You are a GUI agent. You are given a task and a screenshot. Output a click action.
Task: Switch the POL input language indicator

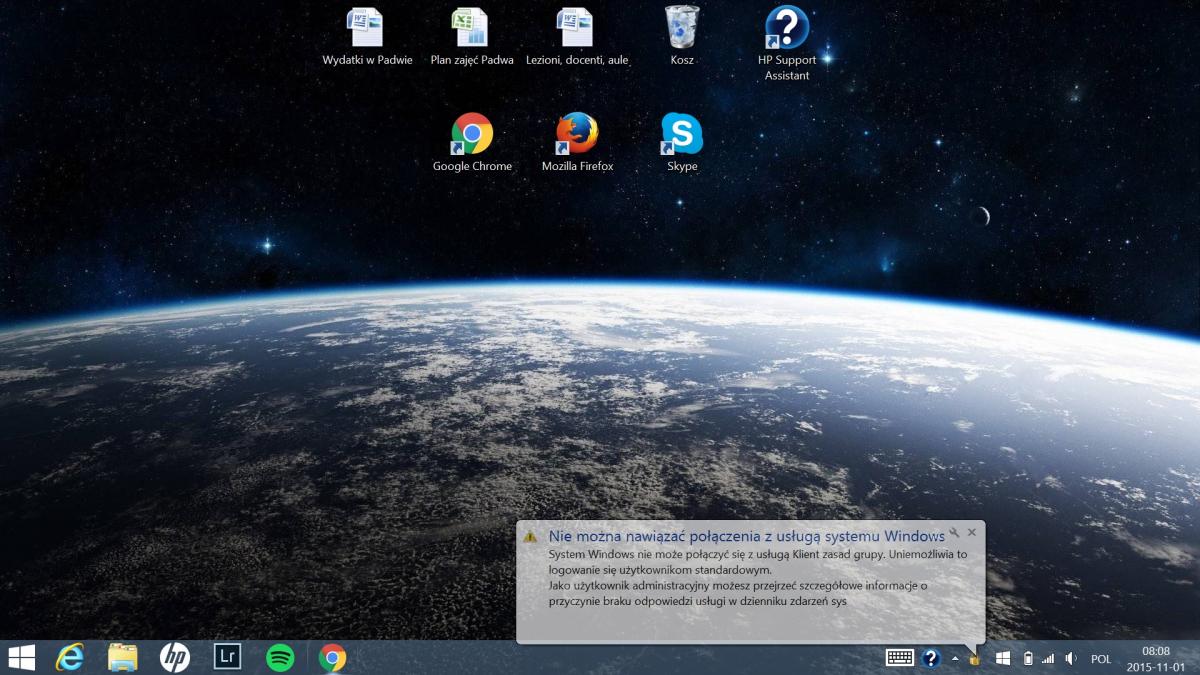click(x=1101, y=659)
